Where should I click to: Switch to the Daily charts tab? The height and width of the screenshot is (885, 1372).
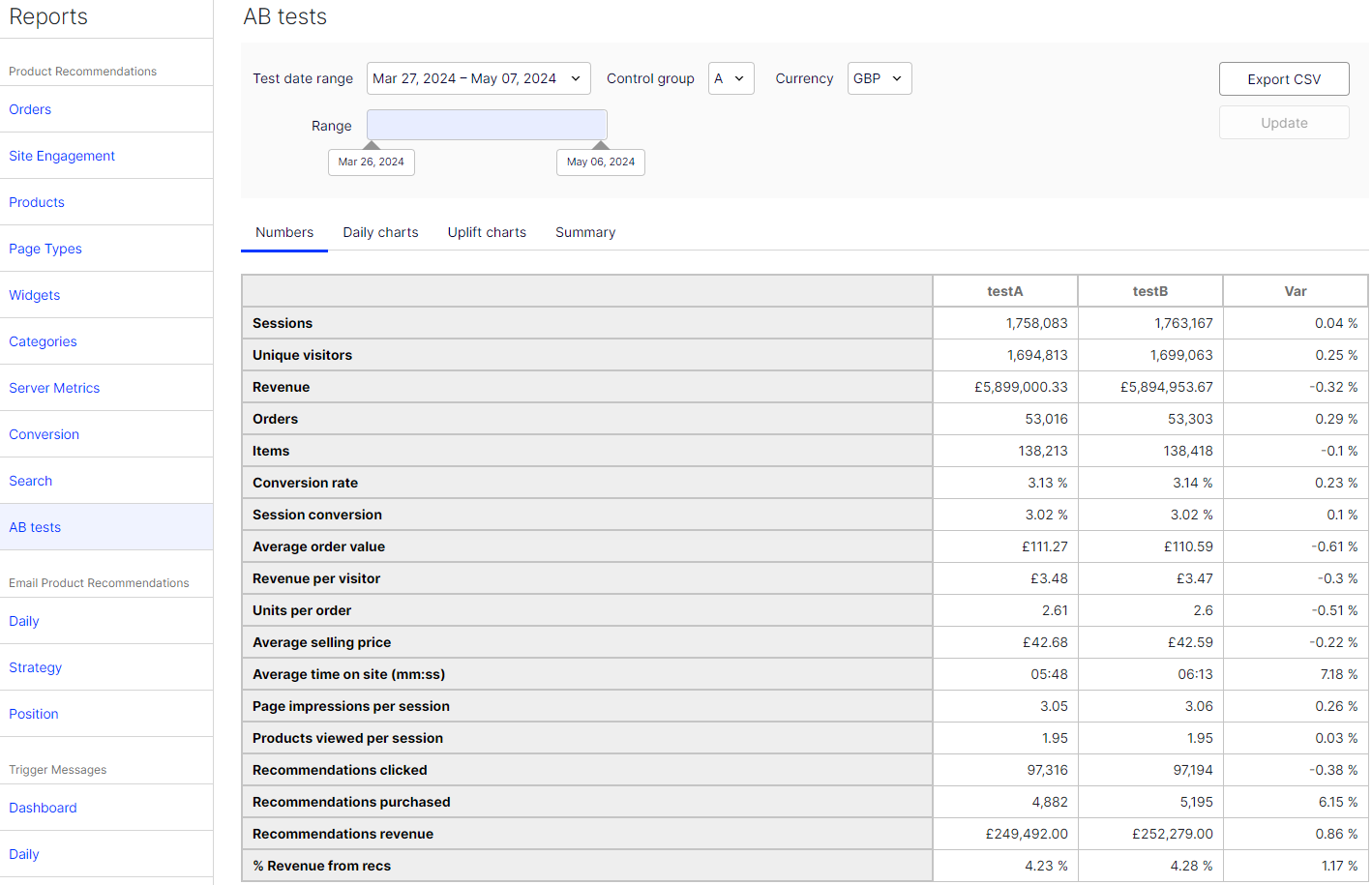coord(380,232)
